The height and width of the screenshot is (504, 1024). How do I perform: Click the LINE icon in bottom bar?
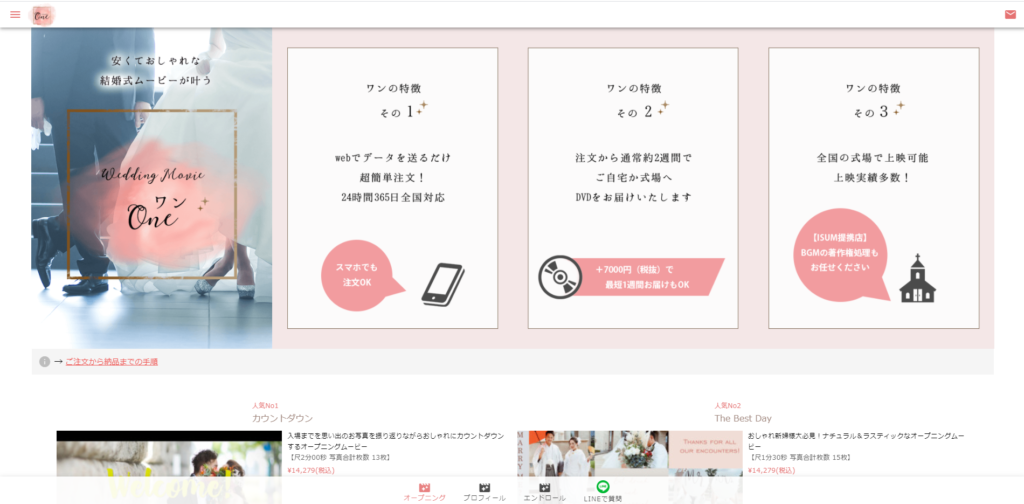click(603, 487)
